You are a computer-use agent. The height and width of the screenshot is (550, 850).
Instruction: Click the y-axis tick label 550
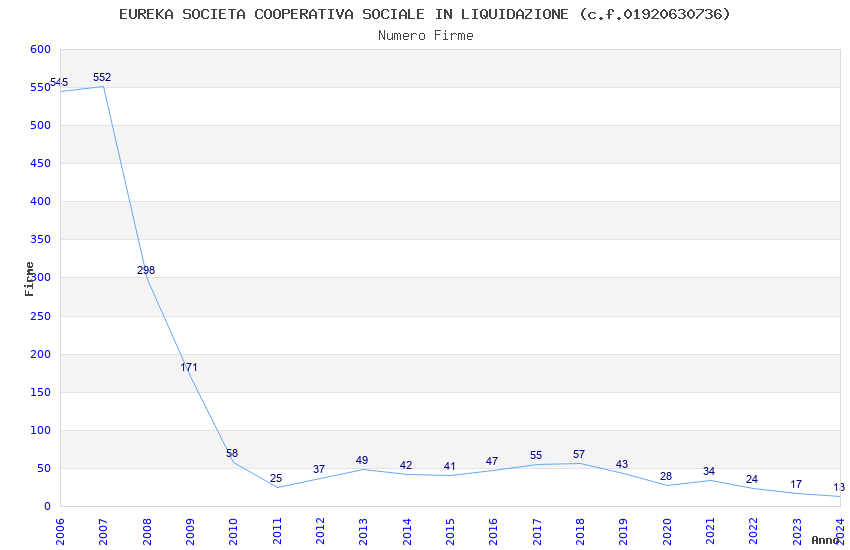click(40, 87)
